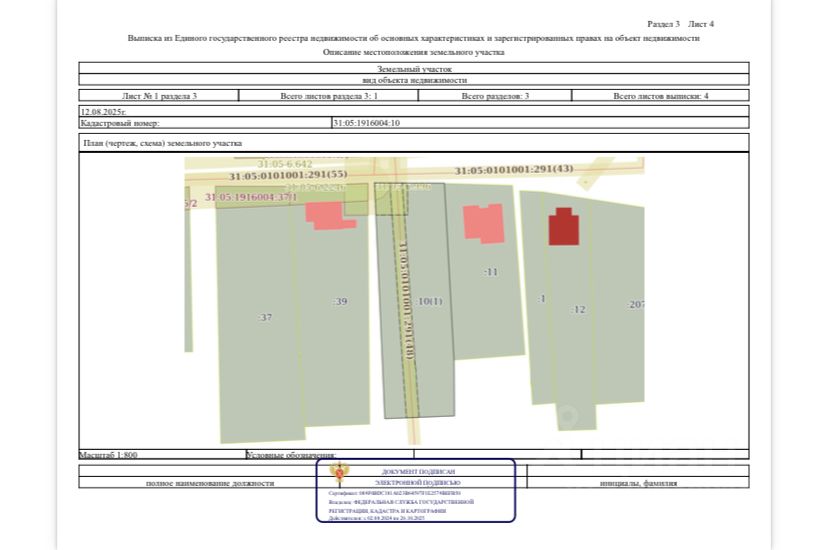Click the 'План (чертеж, схема) земельного участка' heading
The height and width of the screenshot is (550, 828).
click(163, 143)
